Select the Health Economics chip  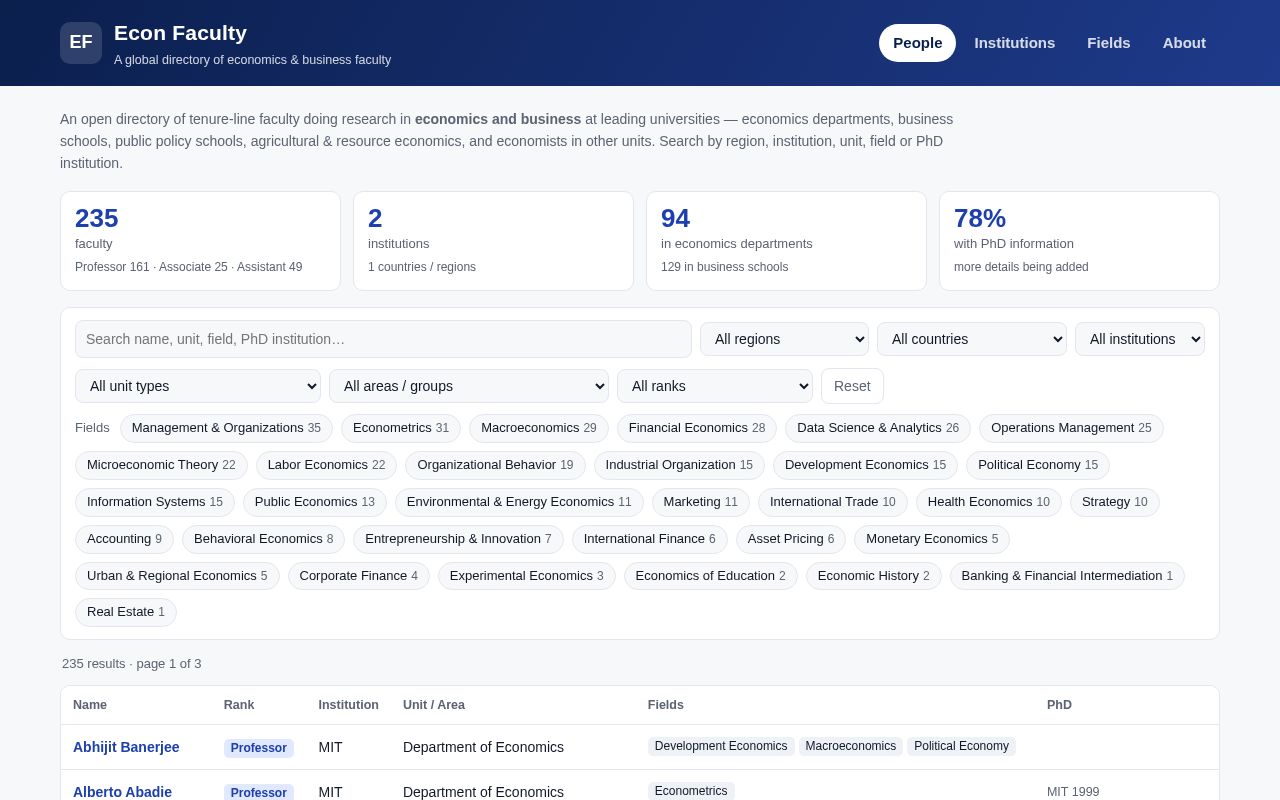point(989,502)
